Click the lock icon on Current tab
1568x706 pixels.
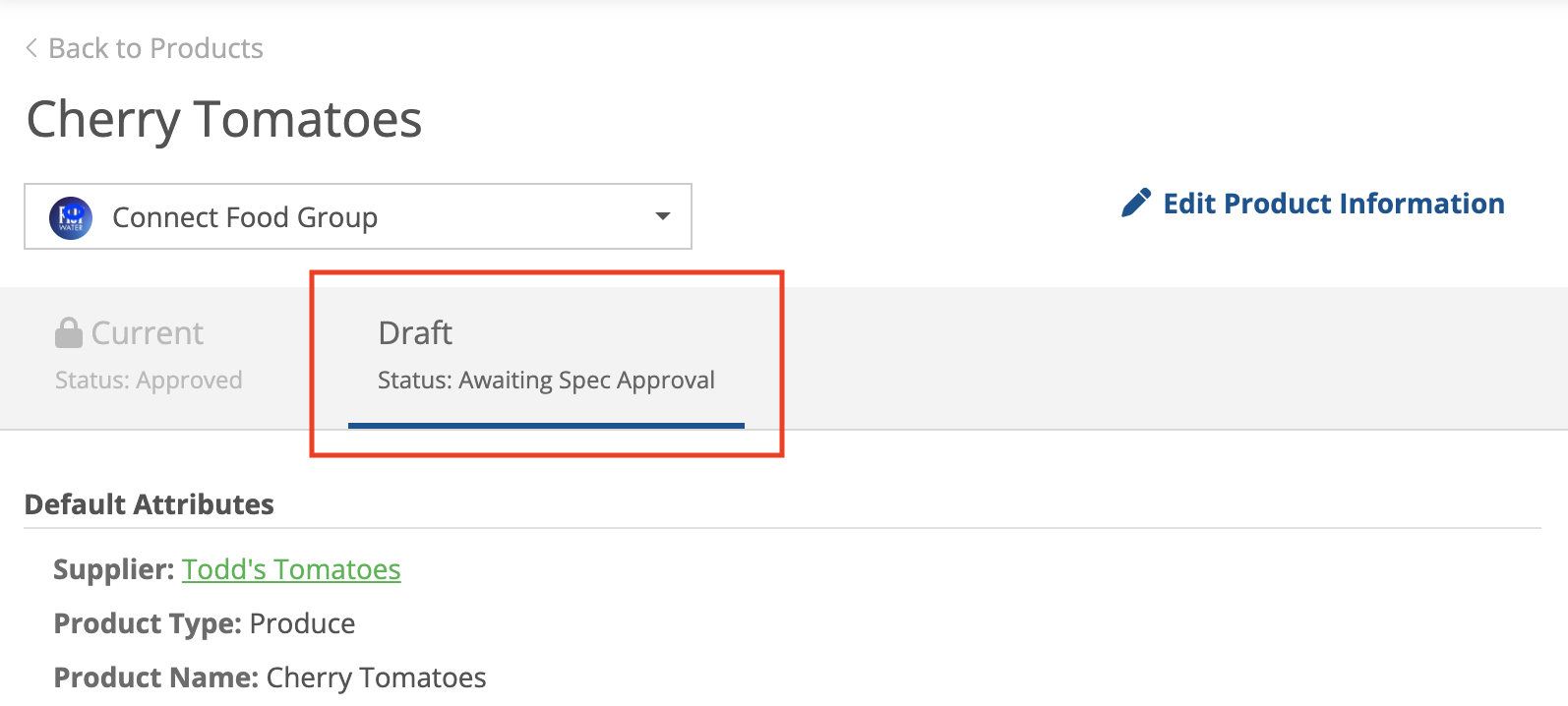point(68,333)
